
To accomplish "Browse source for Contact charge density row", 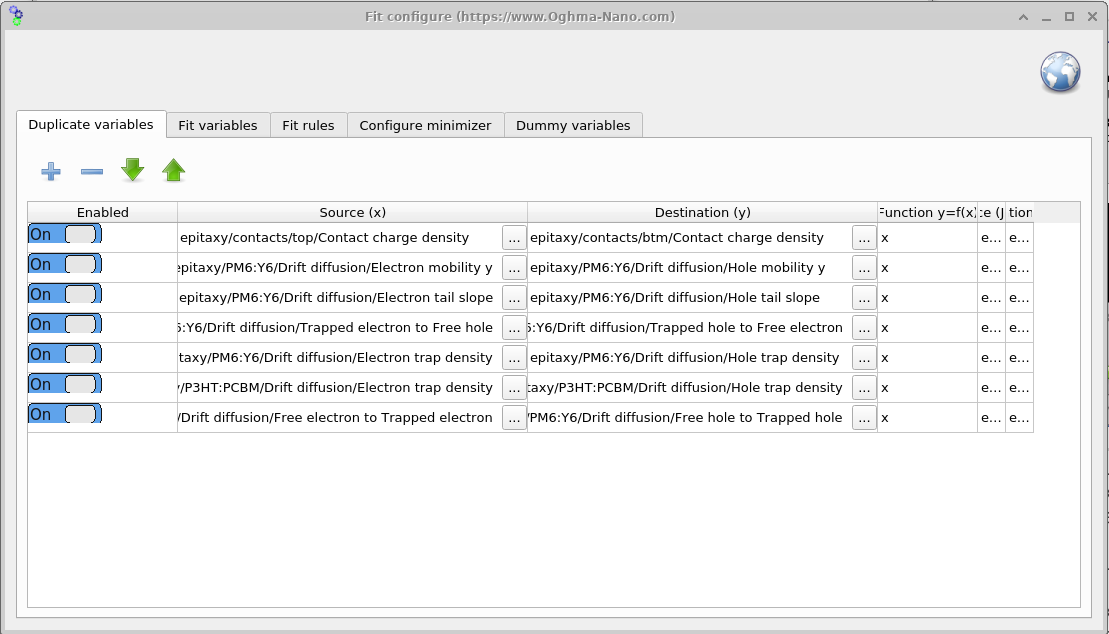I will [x=513, y=237].
